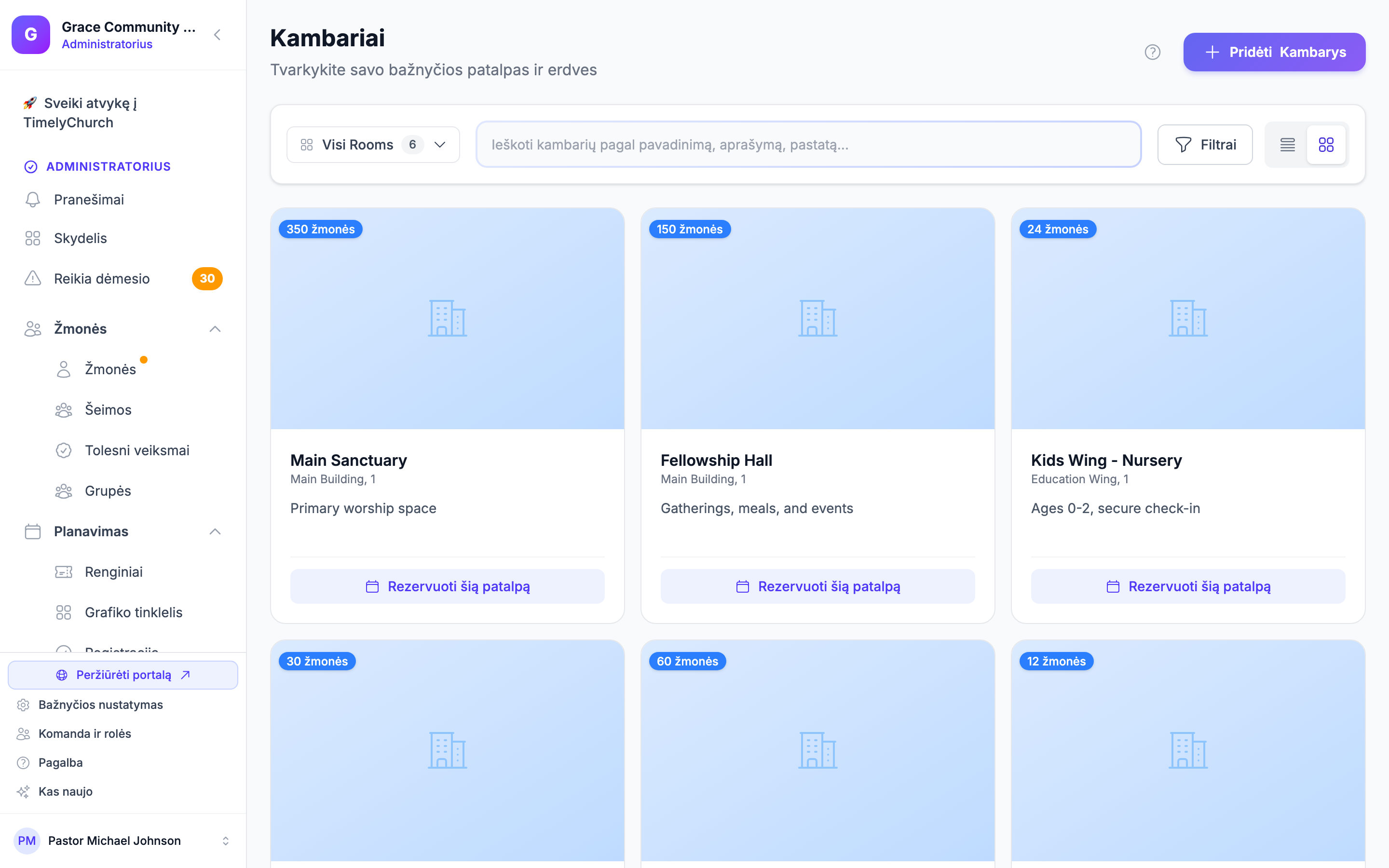The height and width of the screenshot is (868, 1389).
Task: Open Grafiko tinklelis in the sidebar
Action: tap(138, 612)
